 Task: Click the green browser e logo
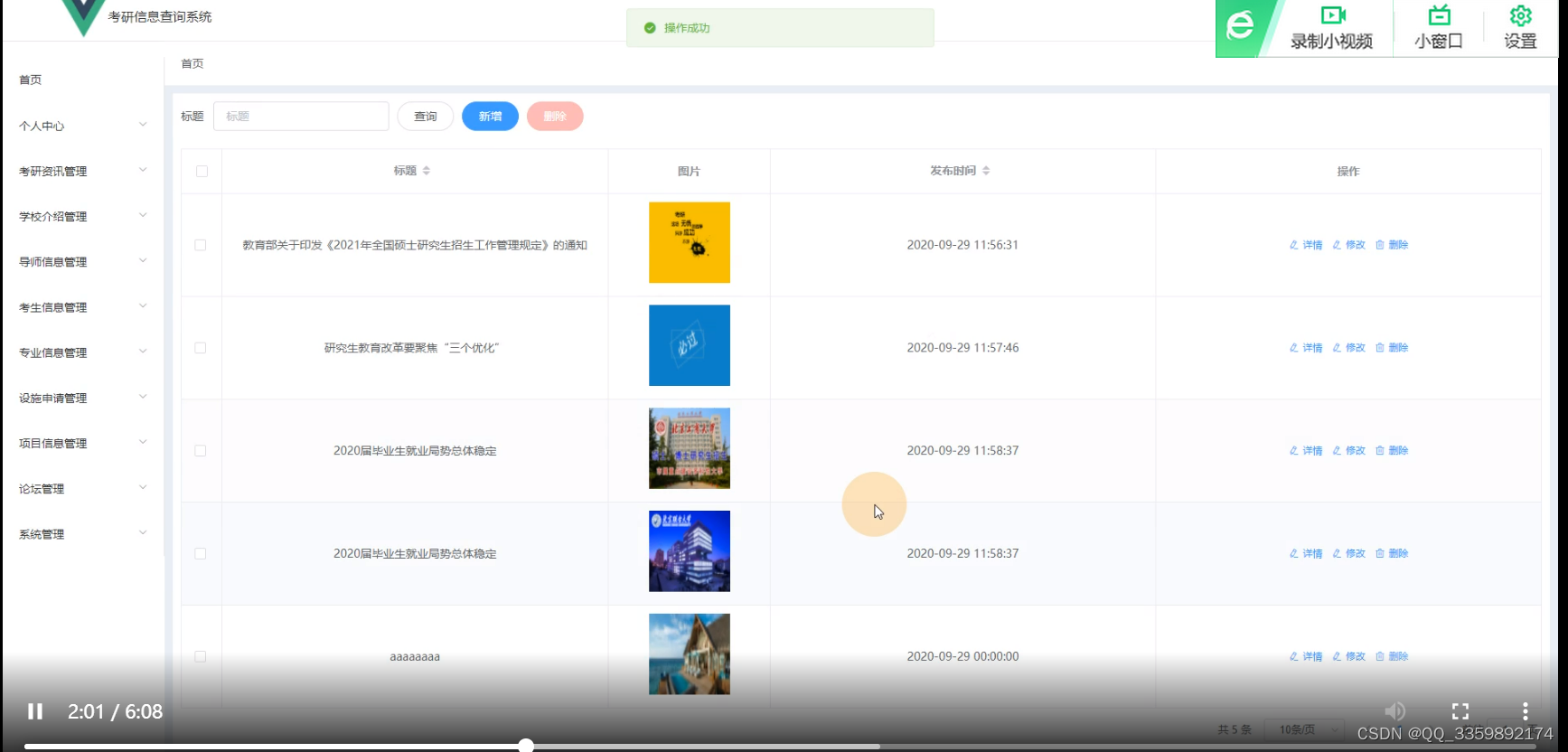[1240, 25]
